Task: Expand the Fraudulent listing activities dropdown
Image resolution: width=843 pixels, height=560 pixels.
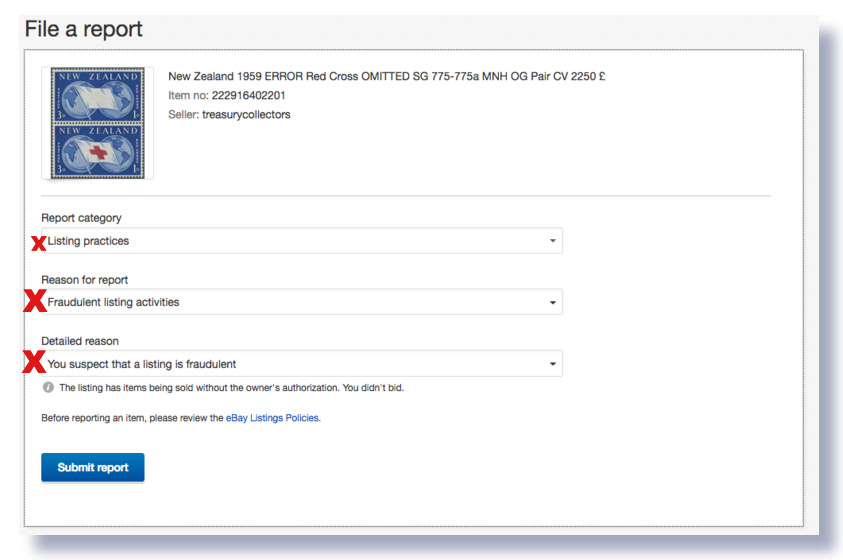Action: pos(300,302)
